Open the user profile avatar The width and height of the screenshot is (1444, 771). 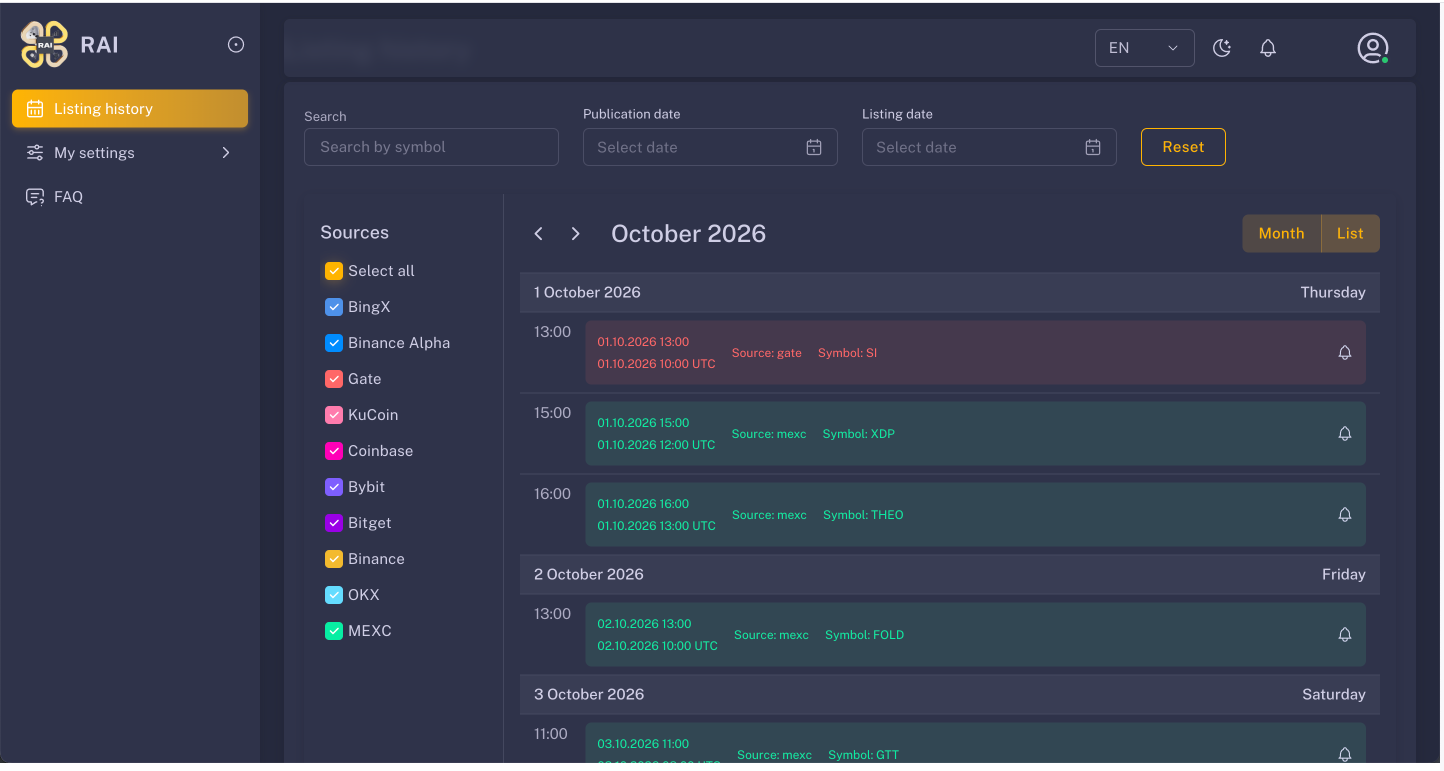(x=1373, y=48)
